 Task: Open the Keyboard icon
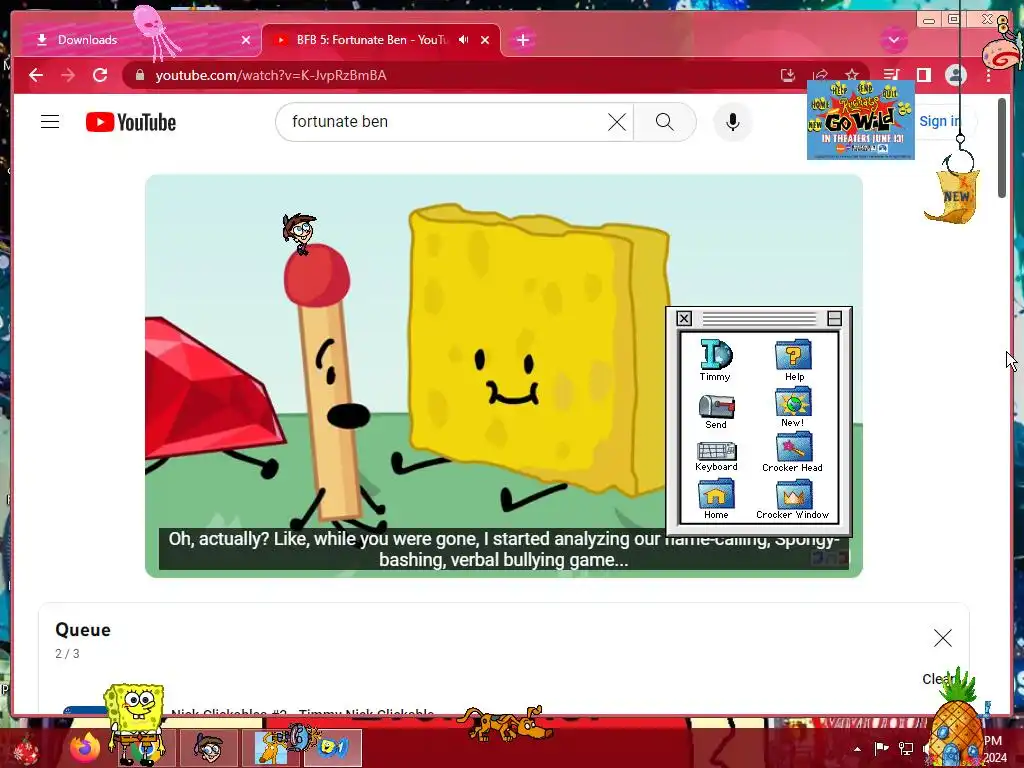(716, 456)
